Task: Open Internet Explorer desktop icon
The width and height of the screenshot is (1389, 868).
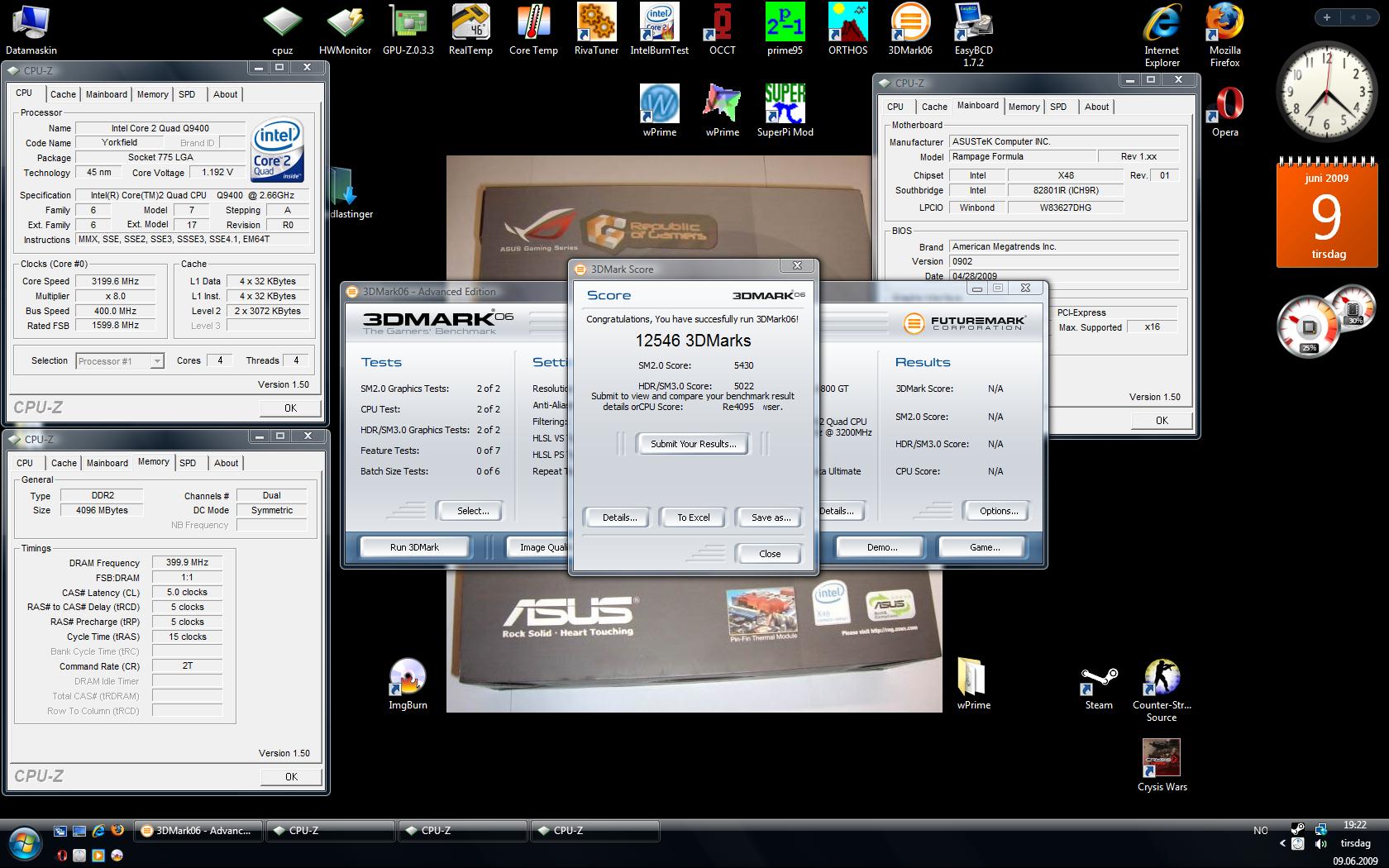Action: [x=1162, y=36]
